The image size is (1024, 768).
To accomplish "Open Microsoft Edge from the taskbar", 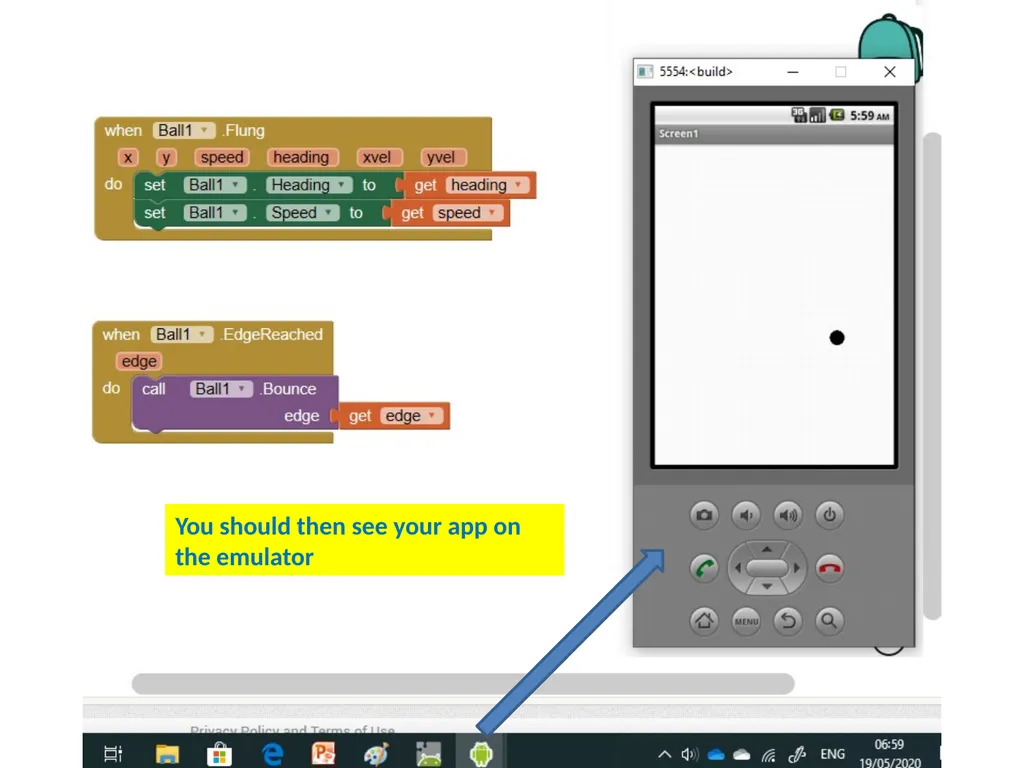I will click(x=272, y=754).
